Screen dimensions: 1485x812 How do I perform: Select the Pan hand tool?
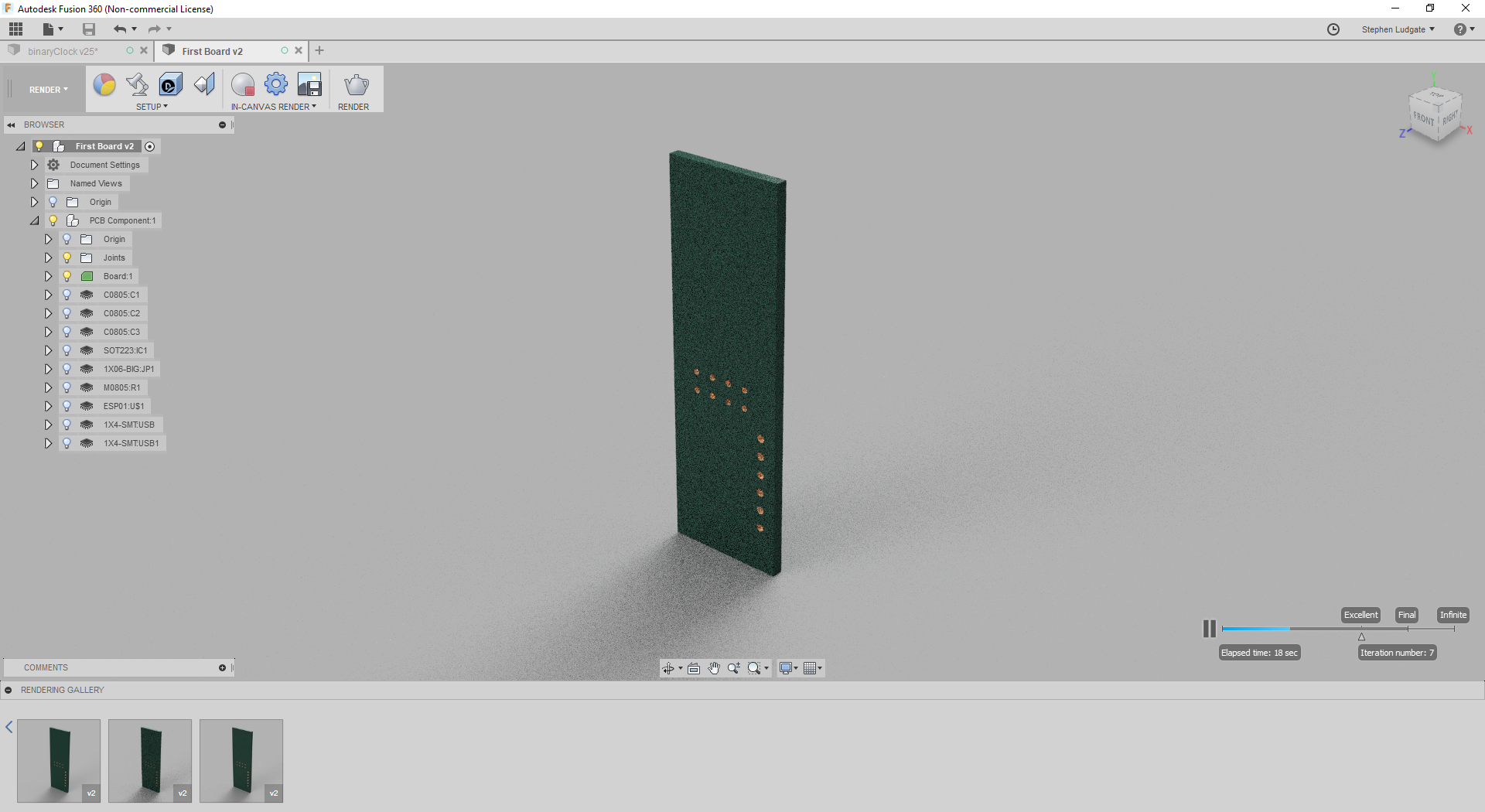[x=714, y=668]
